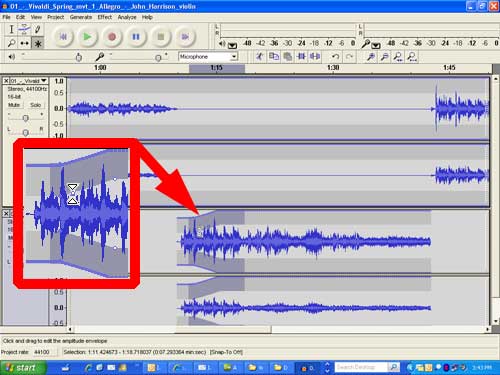This screenshot has height=375, width=500.
Task: Redo the last undone action
Action: [349, 57]
